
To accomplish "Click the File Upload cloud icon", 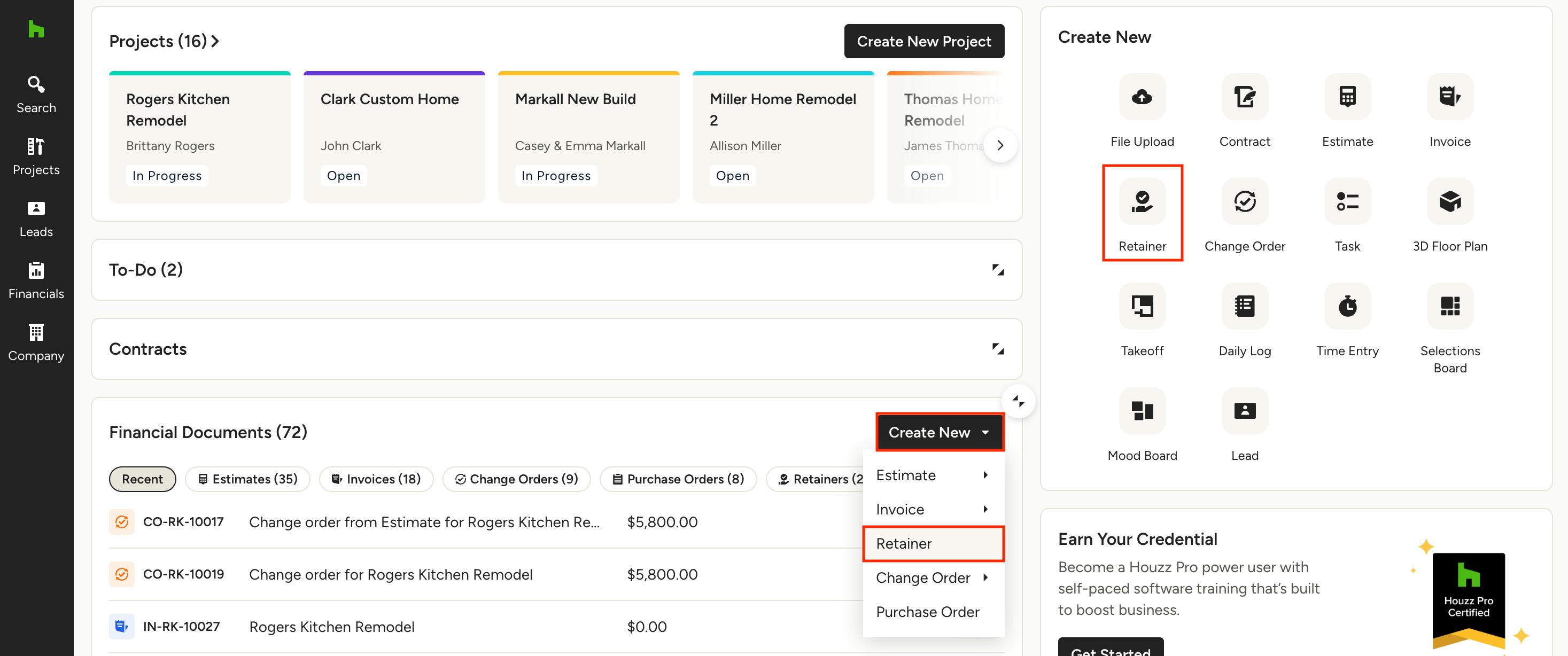I will coord(1142,97).
